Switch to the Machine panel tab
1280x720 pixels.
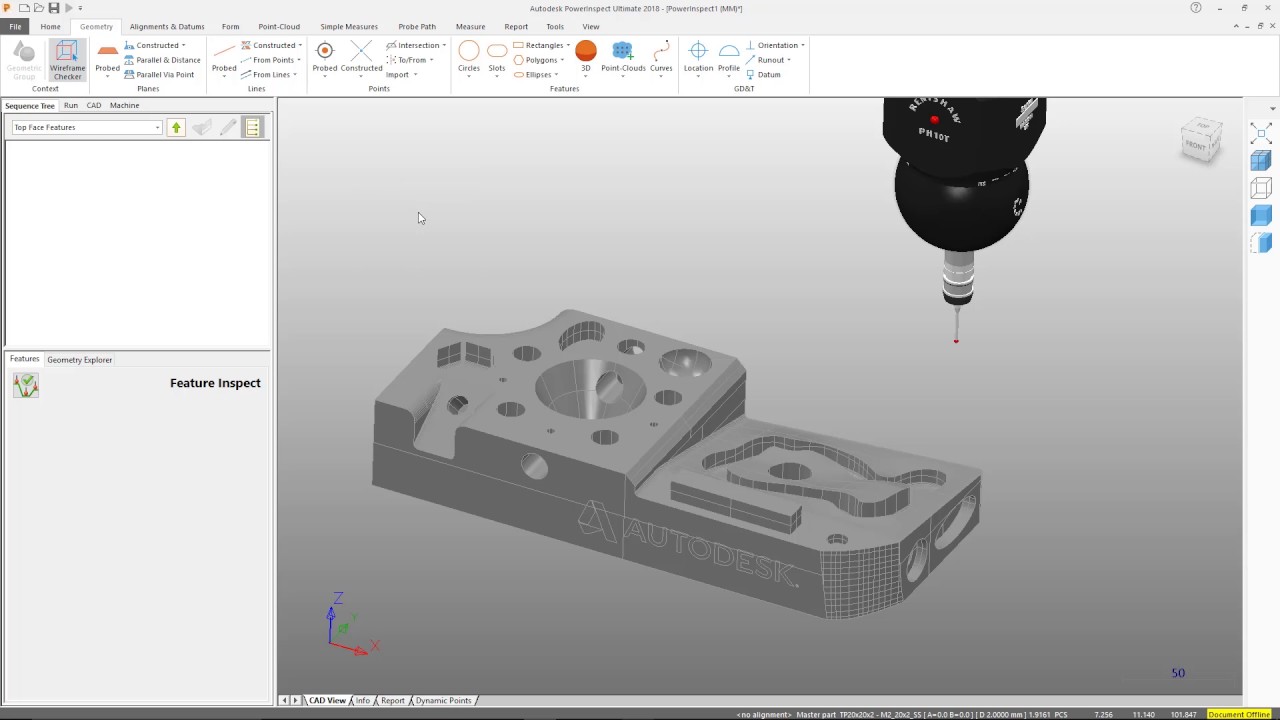pyautogui.click(x=124, y=105)
